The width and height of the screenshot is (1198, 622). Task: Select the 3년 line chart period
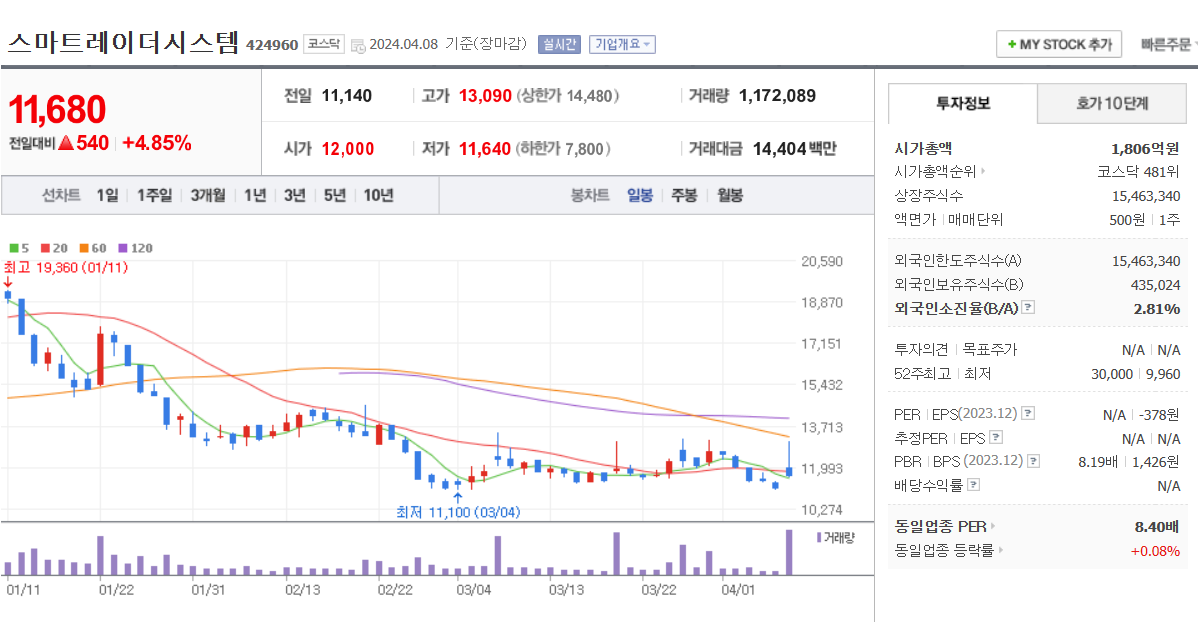pyautogui.click(x=295, y=195)
